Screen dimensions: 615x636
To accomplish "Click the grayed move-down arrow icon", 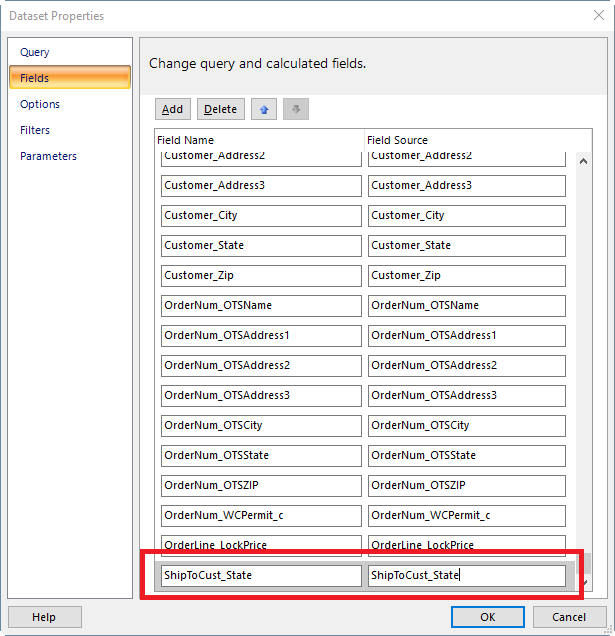I will [x=296, y=109].
